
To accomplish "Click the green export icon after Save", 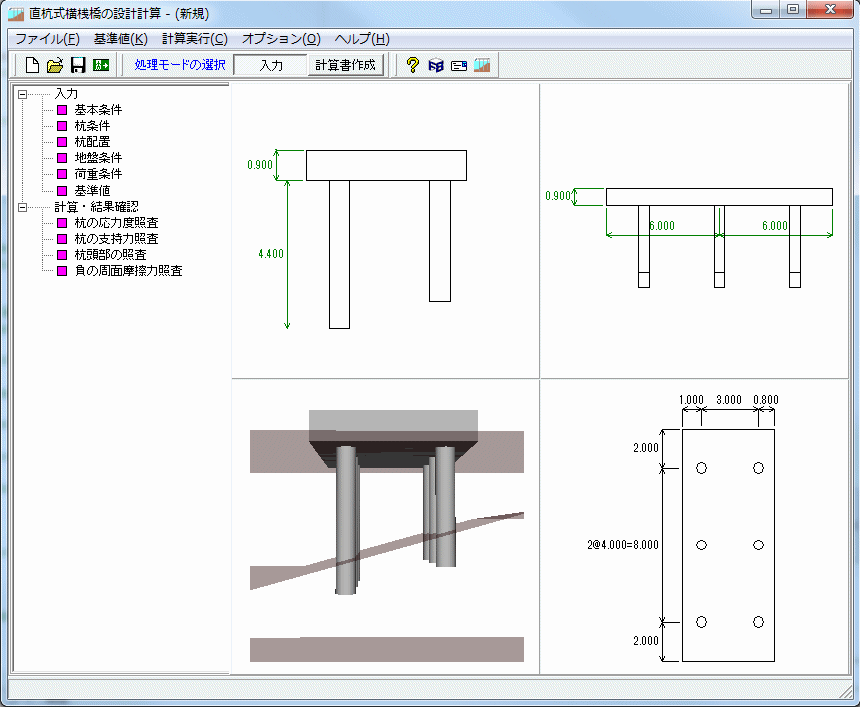I will pos(101,66).
